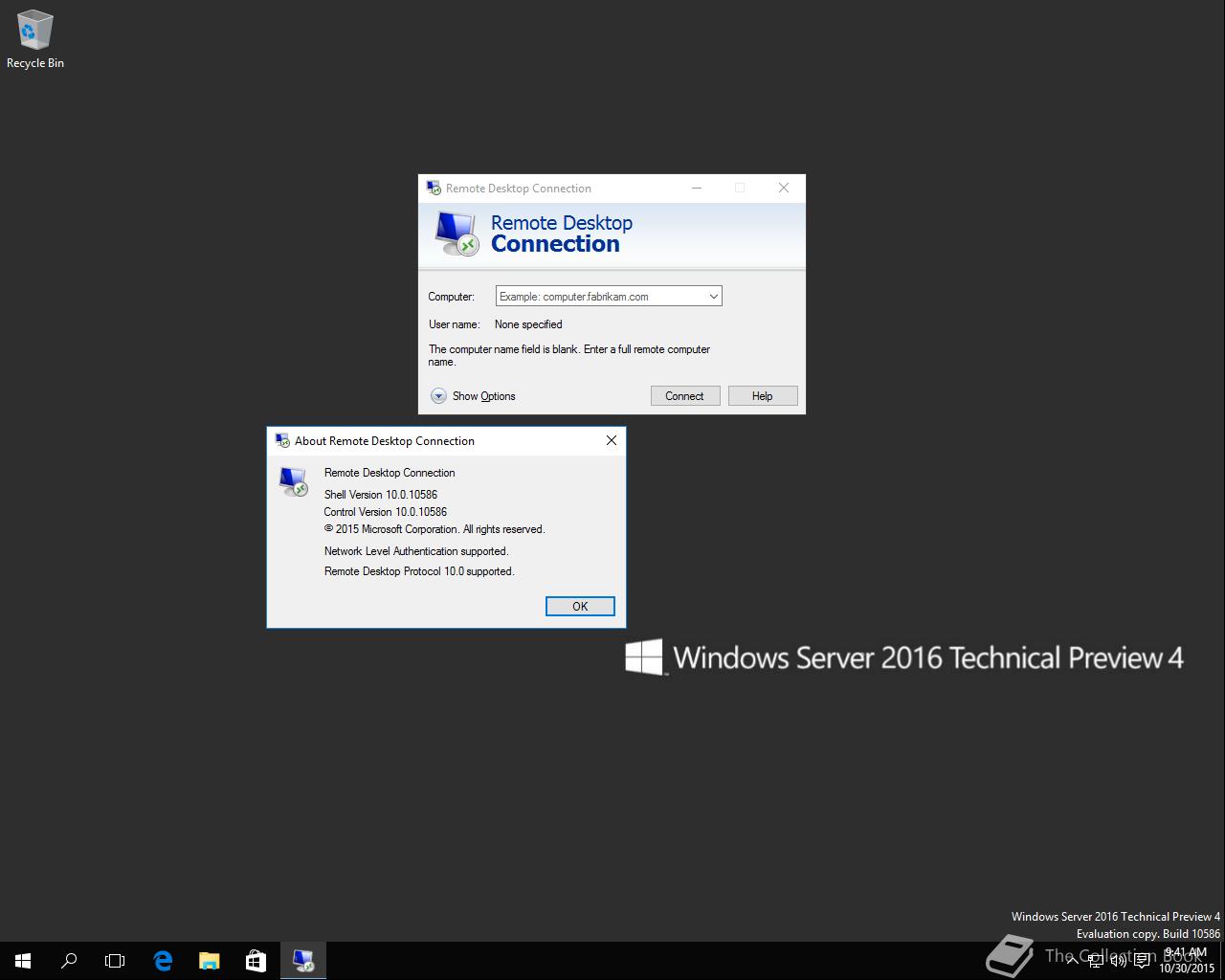Open the volume tray icon

(x=1119, y=961)
